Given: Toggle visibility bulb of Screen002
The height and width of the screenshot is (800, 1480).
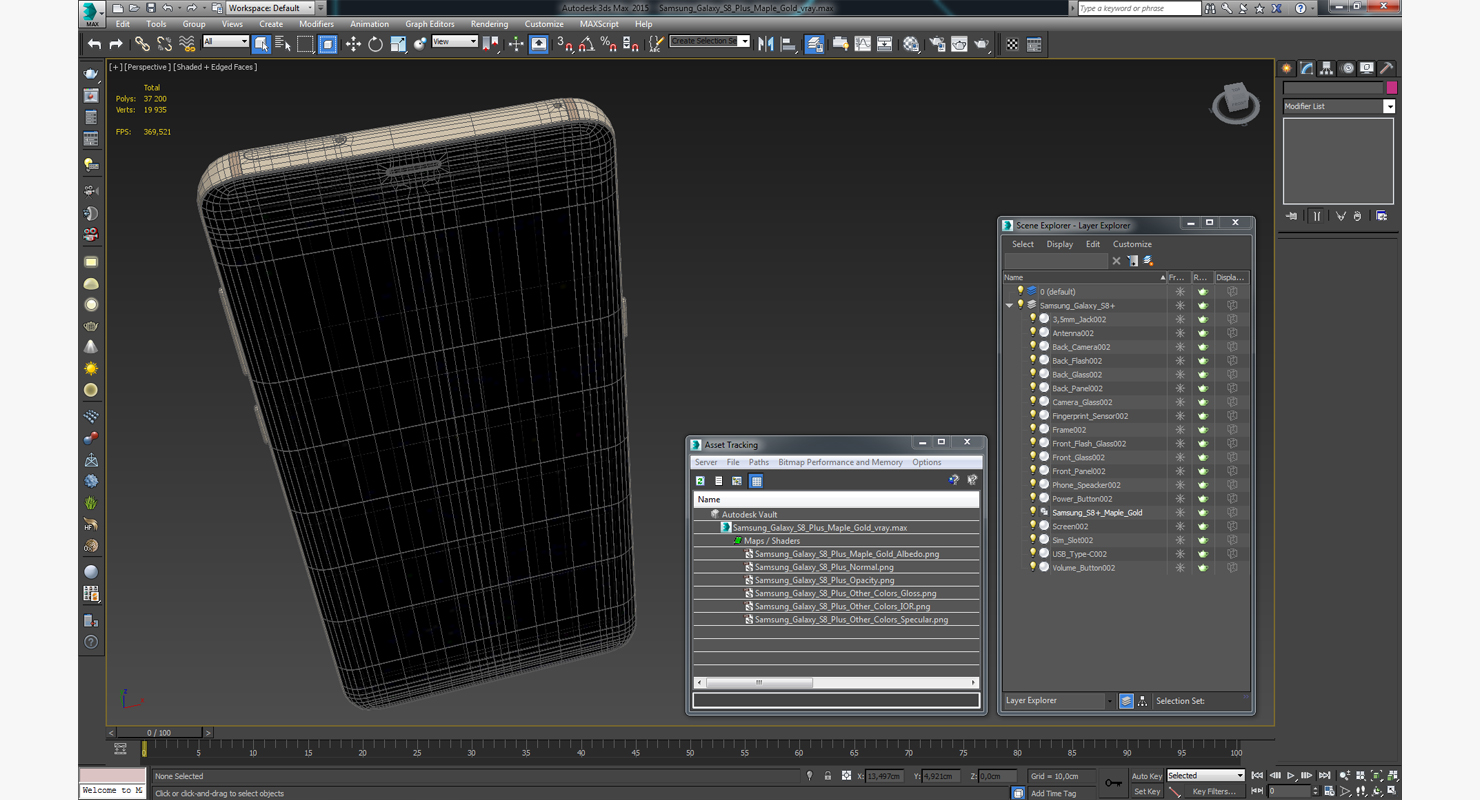Looking at the screenshot, I should pyautogui.click(x=1033, y=526).
